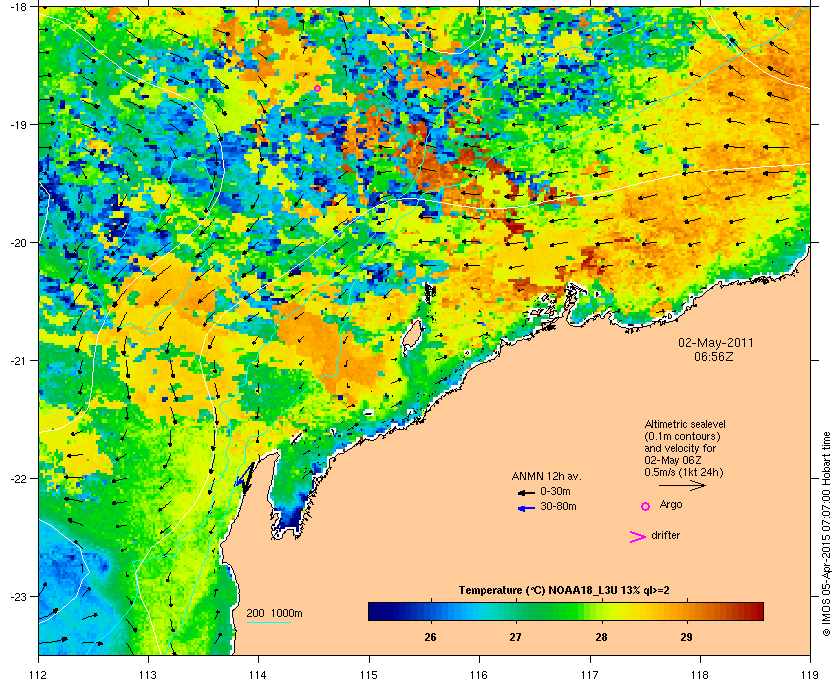This screenshot has width=840, height=680.
Task: Click the temperature colorbar at 26
Action: [430, 611]
